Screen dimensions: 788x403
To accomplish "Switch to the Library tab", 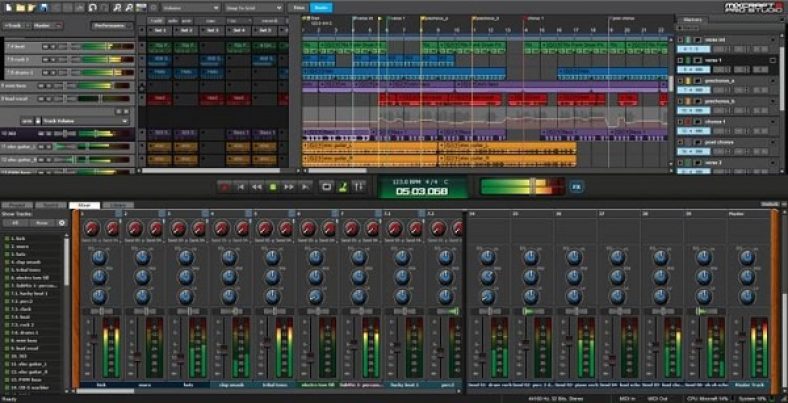I will pyautogui.click(x=117, y=205).
